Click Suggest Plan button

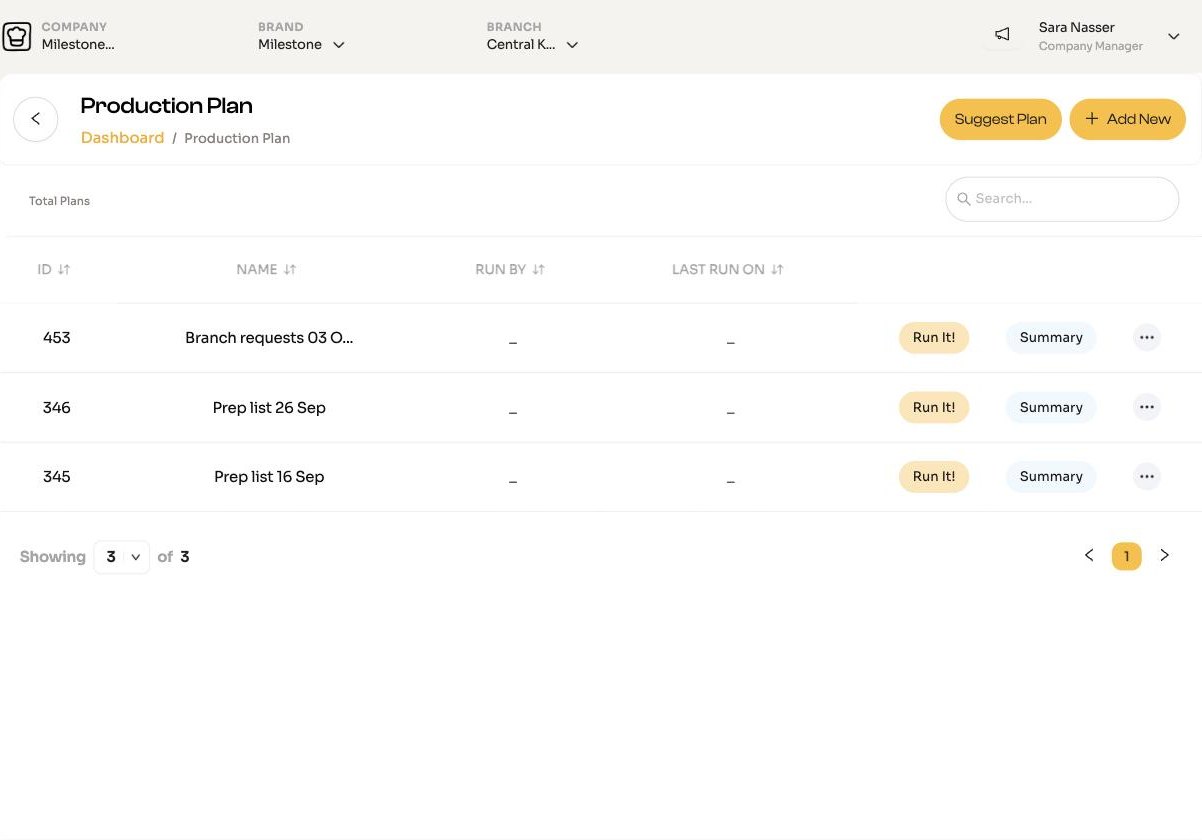tap(1000, 119)
